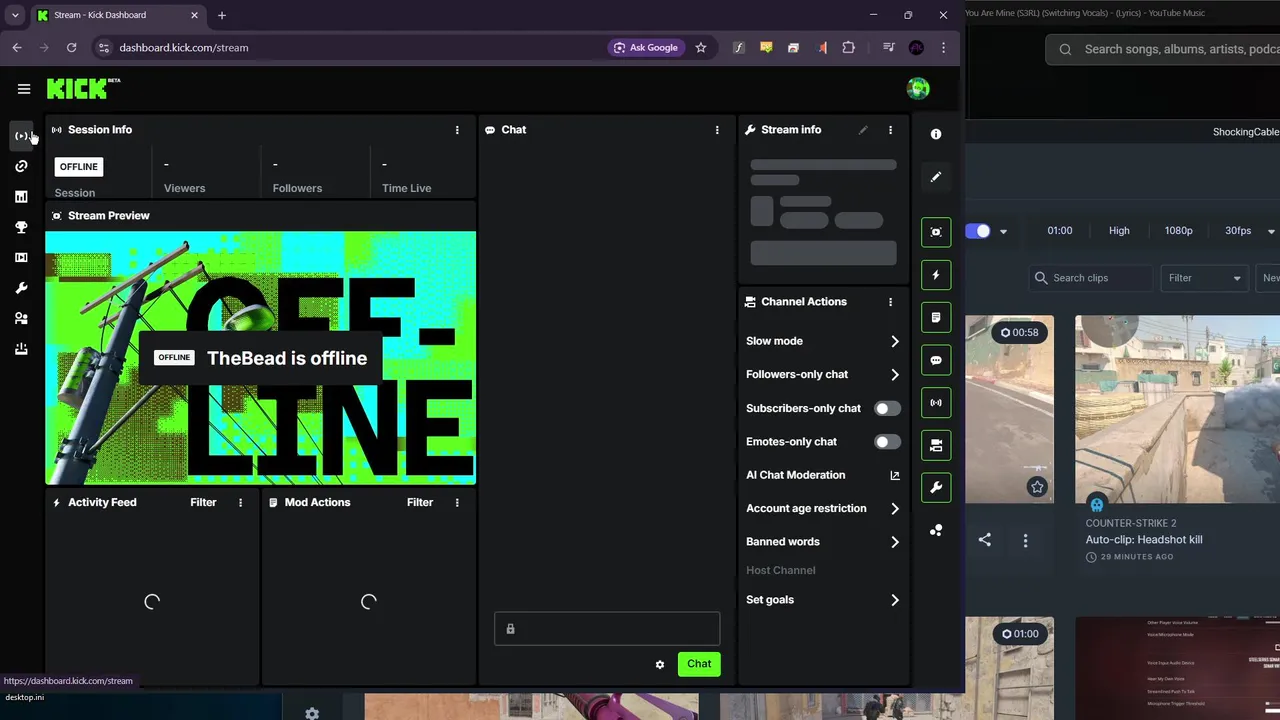Screen dimensions: 1280x720
Task: Open the bottom download-tray sidebar icon
Action: pos(21,349)
